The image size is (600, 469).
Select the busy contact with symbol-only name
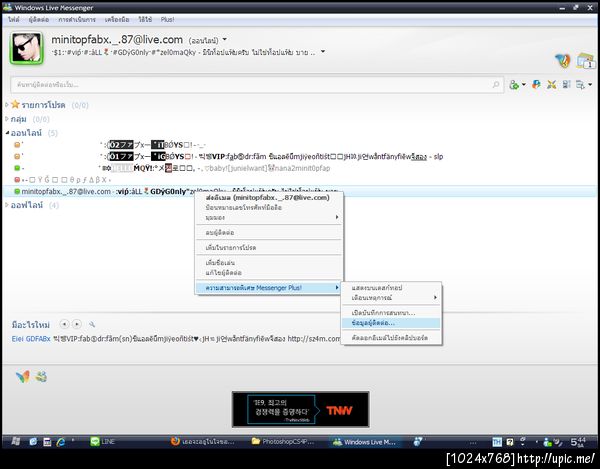point(300,179)
